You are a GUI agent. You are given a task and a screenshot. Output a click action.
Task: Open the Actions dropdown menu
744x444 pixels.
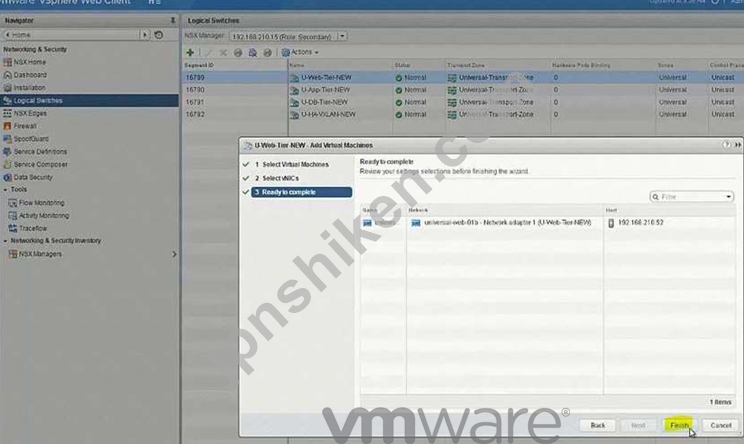click(300, 52)
